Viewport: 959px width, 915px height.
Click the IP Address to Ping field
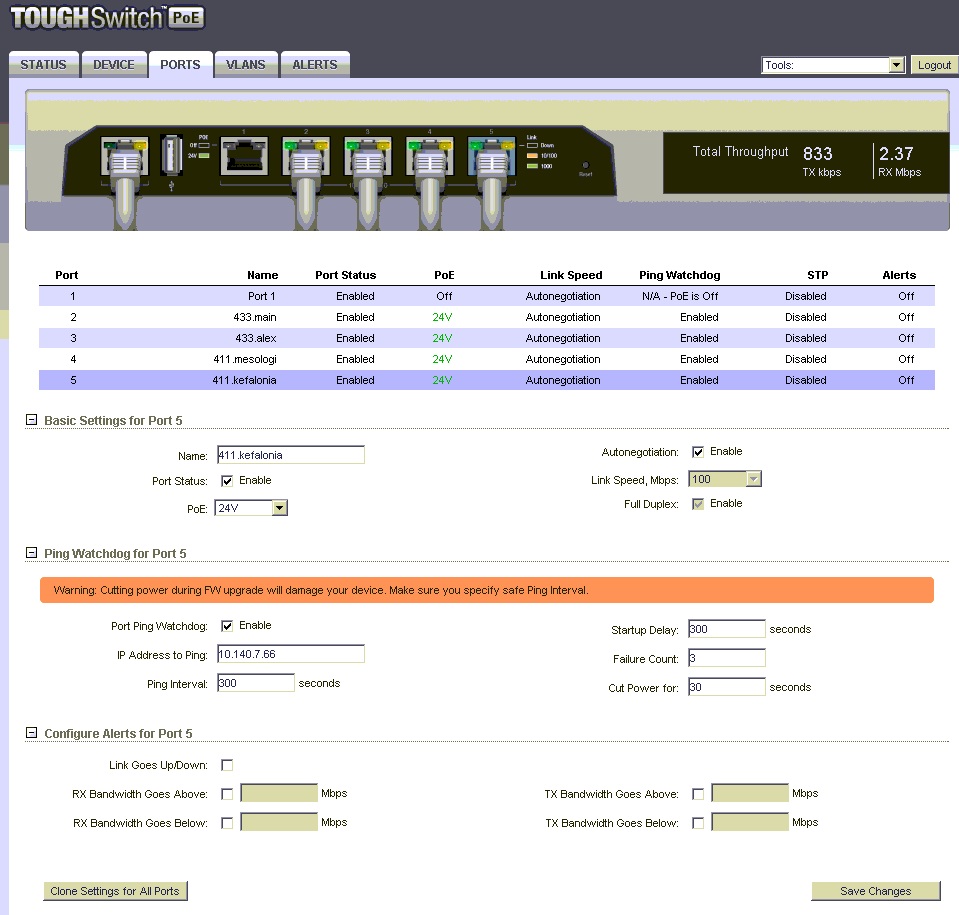coord(290,655)
